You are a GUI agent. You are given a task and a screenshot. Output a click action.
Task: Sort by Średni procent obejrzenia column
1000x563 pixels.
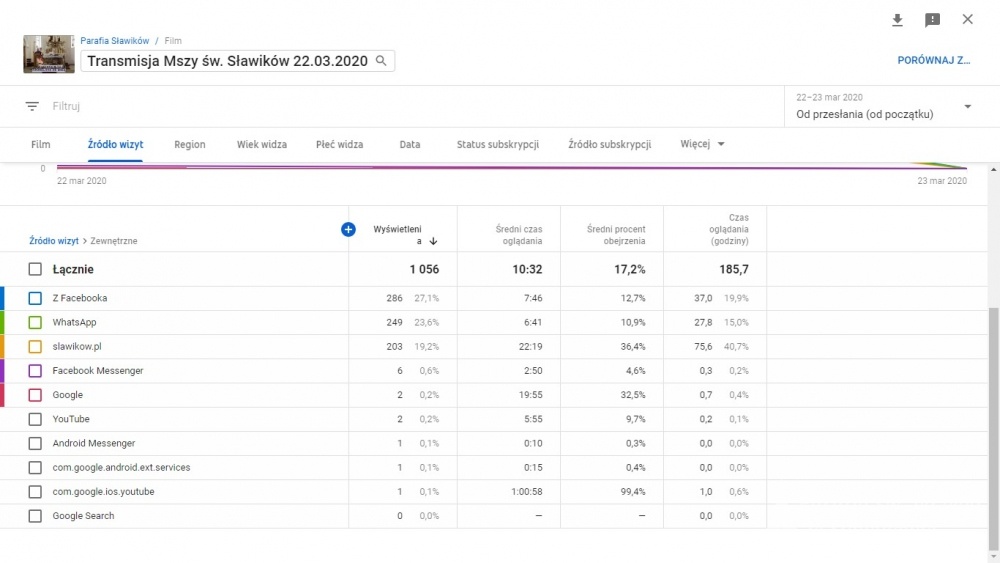(616, 235)
